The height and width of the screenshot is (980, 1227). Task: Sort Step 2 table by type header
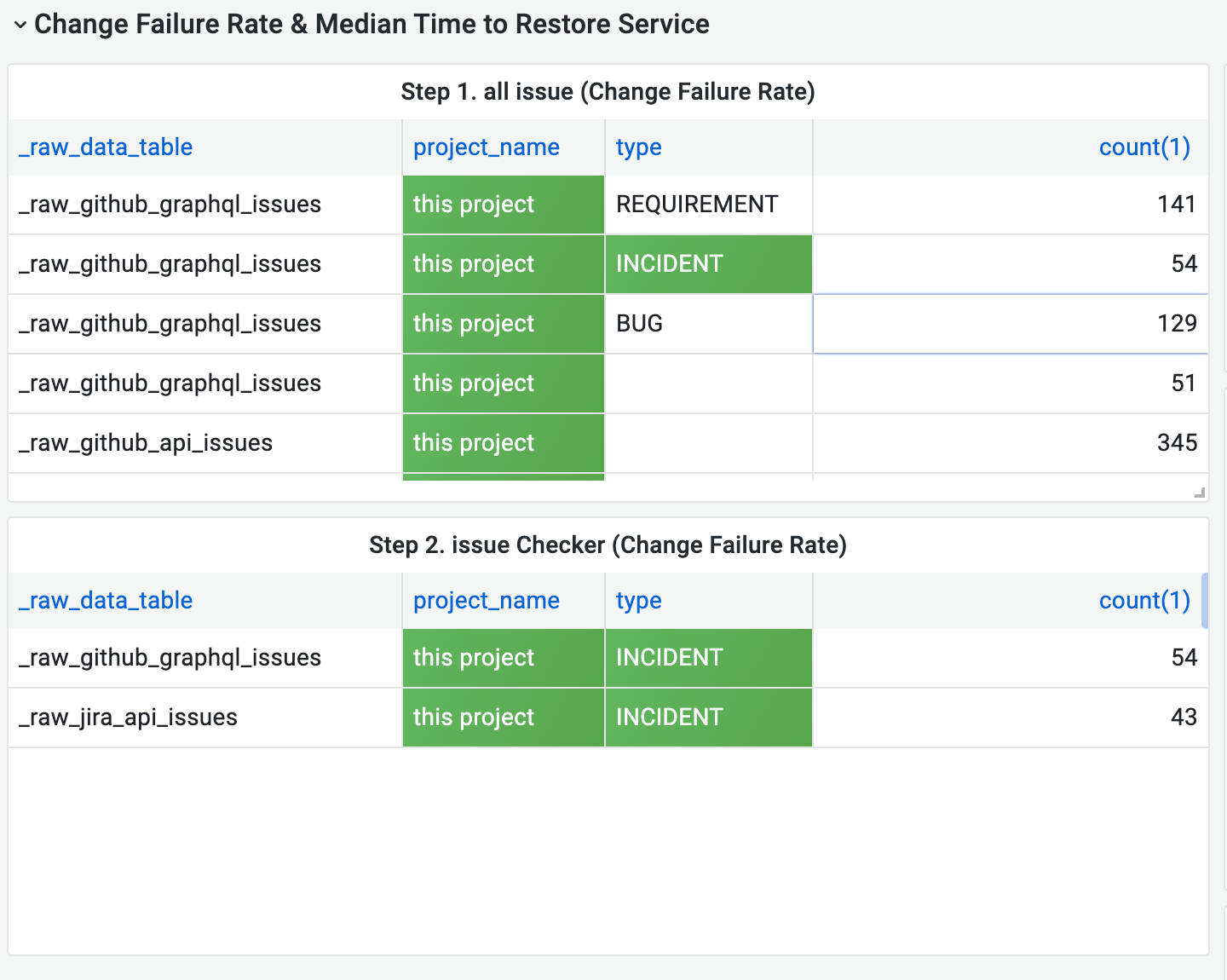point(638,601)
